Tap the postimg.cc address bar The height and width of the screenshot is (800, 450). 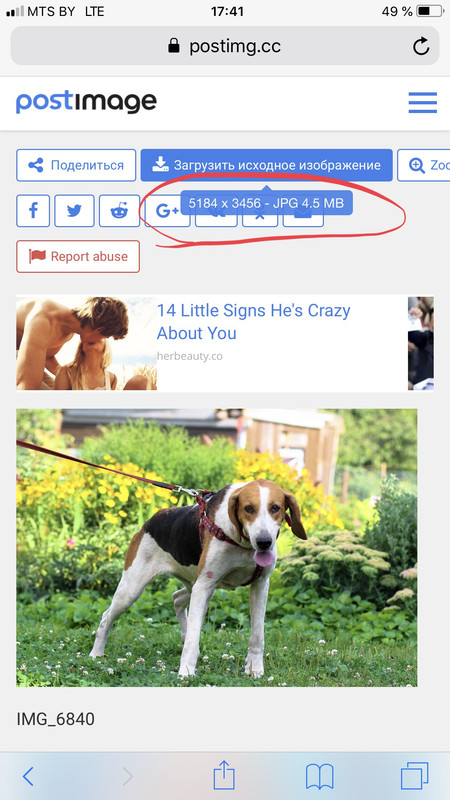225,46
